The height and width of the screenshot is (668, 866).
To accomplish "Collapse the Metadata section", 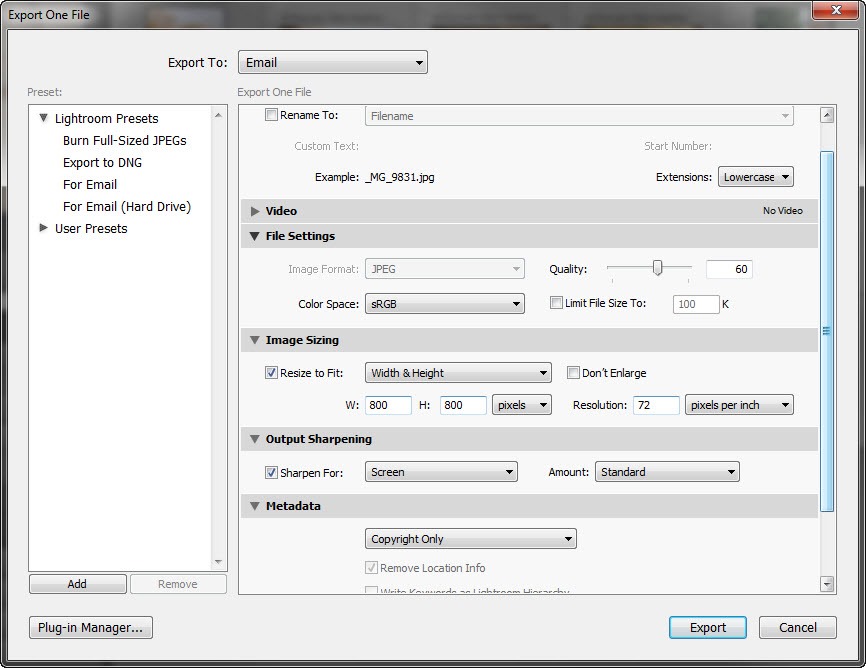I will [255, 506].
